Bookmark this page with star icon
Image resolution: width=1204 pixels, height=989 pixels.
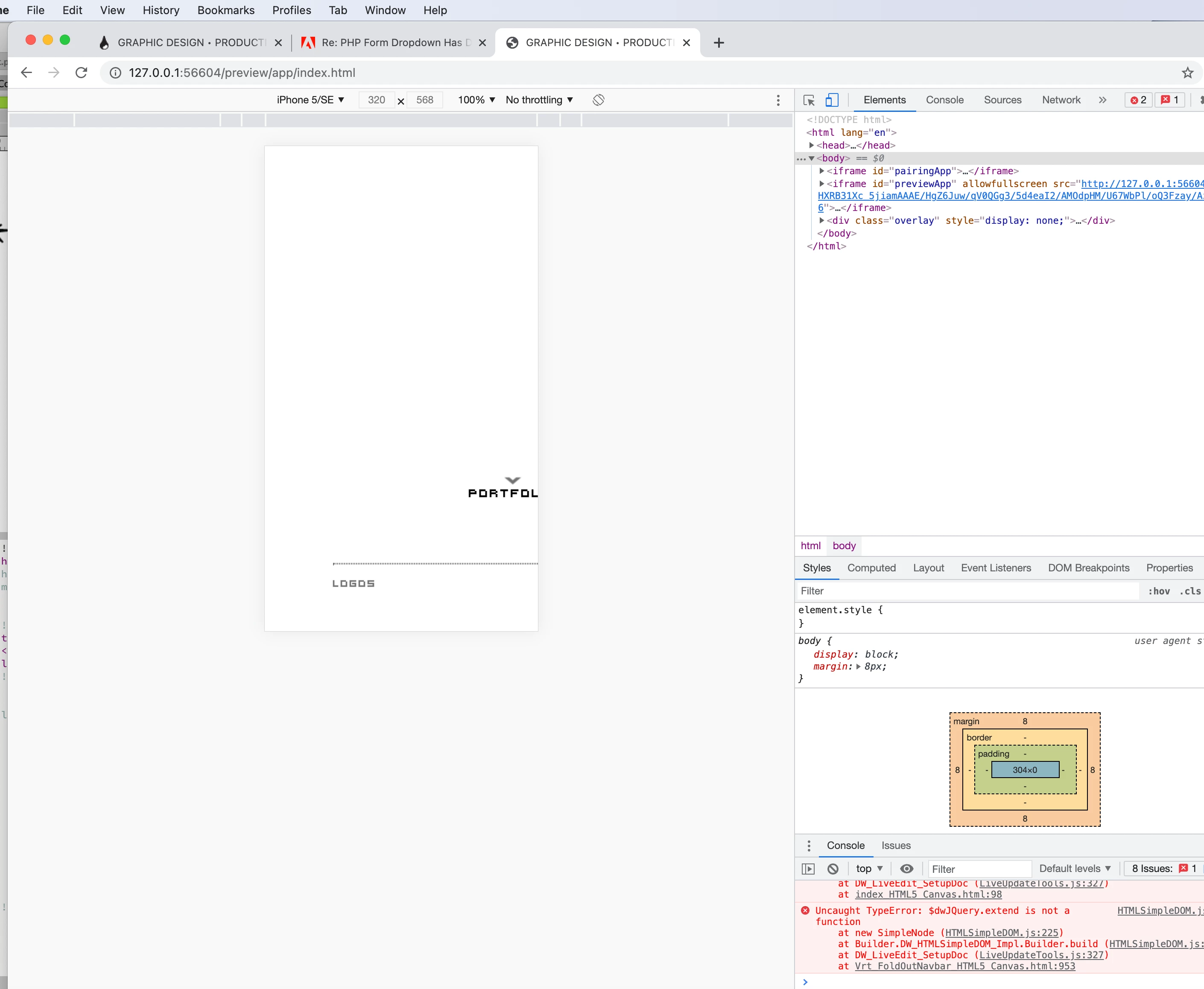(x=1187, y=73)
